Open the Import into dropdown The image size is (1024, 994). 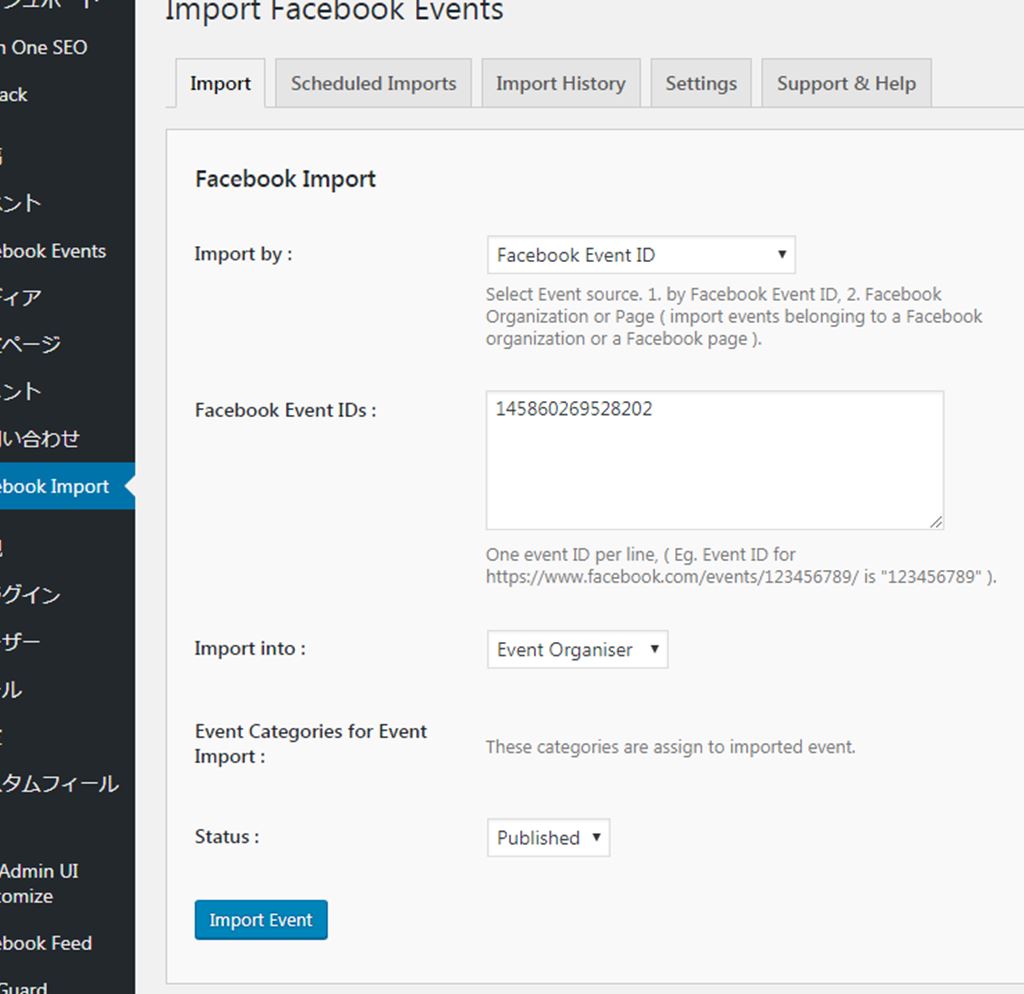577,650
